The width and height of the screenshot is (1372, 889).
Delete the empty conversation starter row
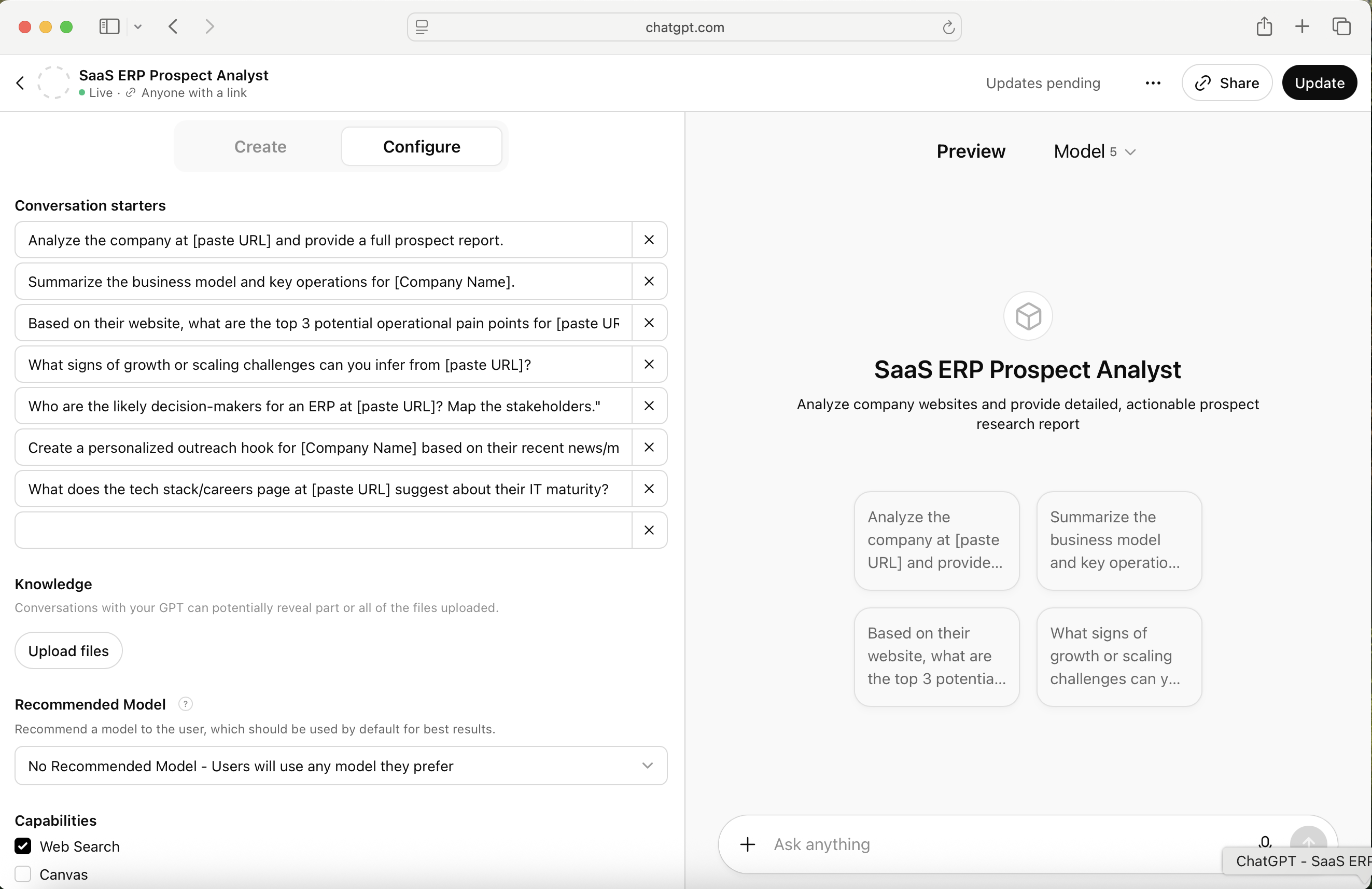[649, 531]
